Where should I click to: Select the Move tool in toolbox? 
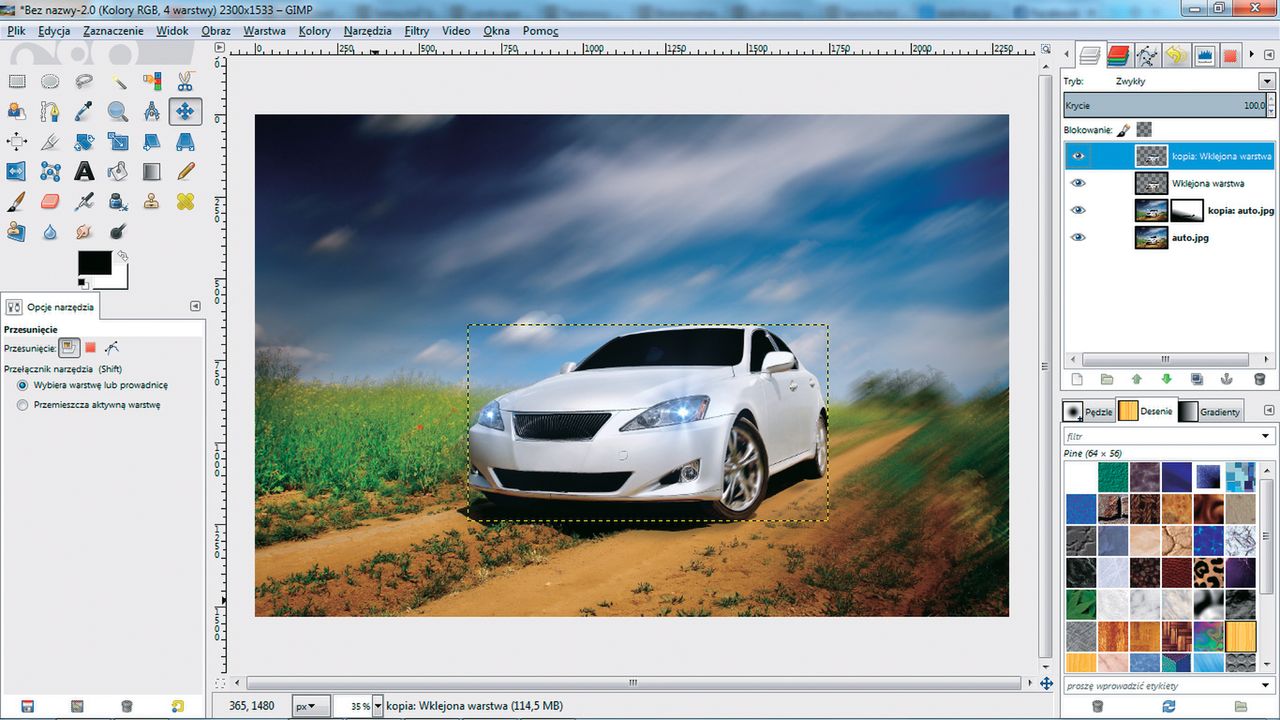pos(185,111)
